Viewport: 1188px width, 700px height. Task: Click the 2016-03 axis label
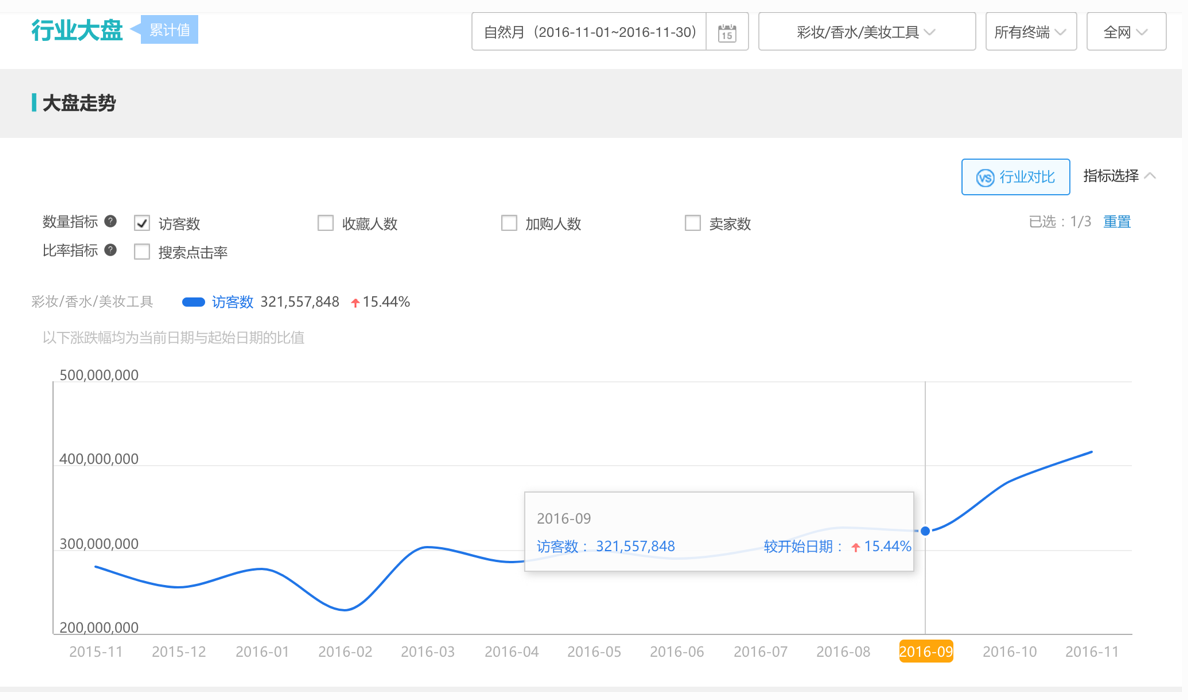pyautogui.click(x=428, y=652)
